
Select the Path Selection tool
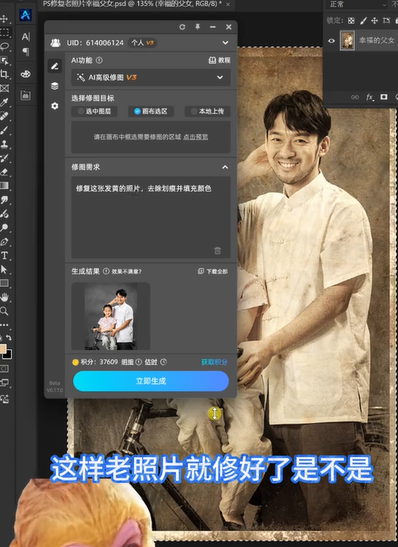click(4, 269)
